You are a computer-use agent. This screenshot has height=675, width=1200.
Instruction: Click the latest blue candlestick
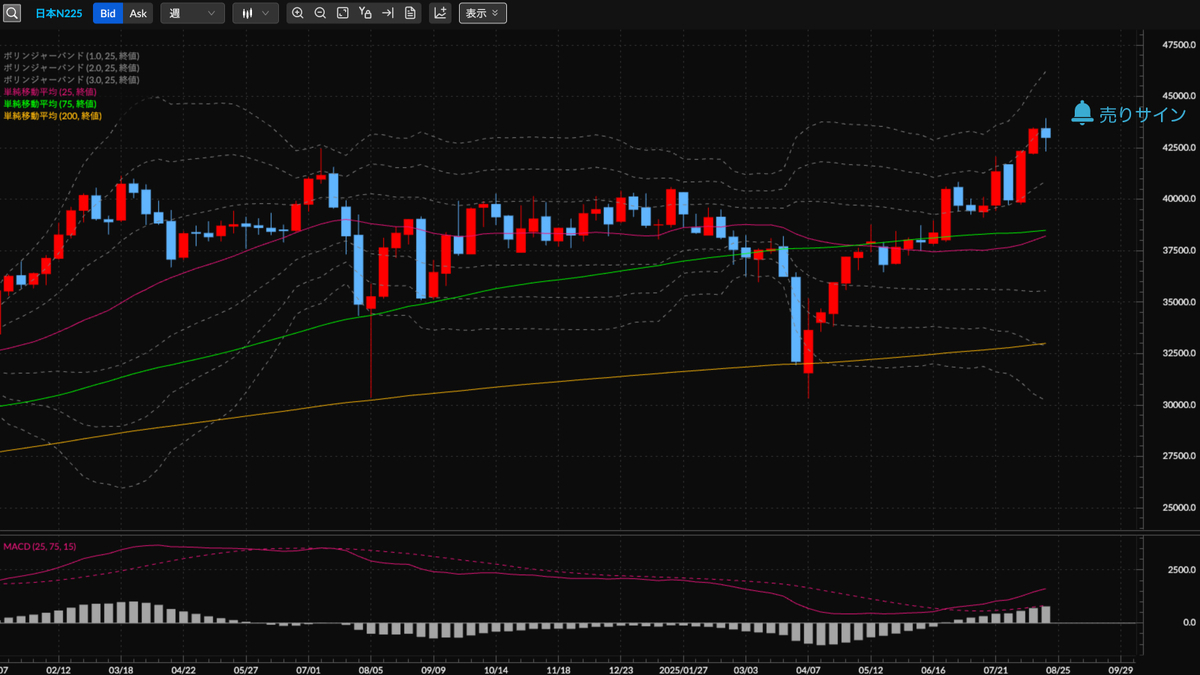click(x=1046, y=133)
